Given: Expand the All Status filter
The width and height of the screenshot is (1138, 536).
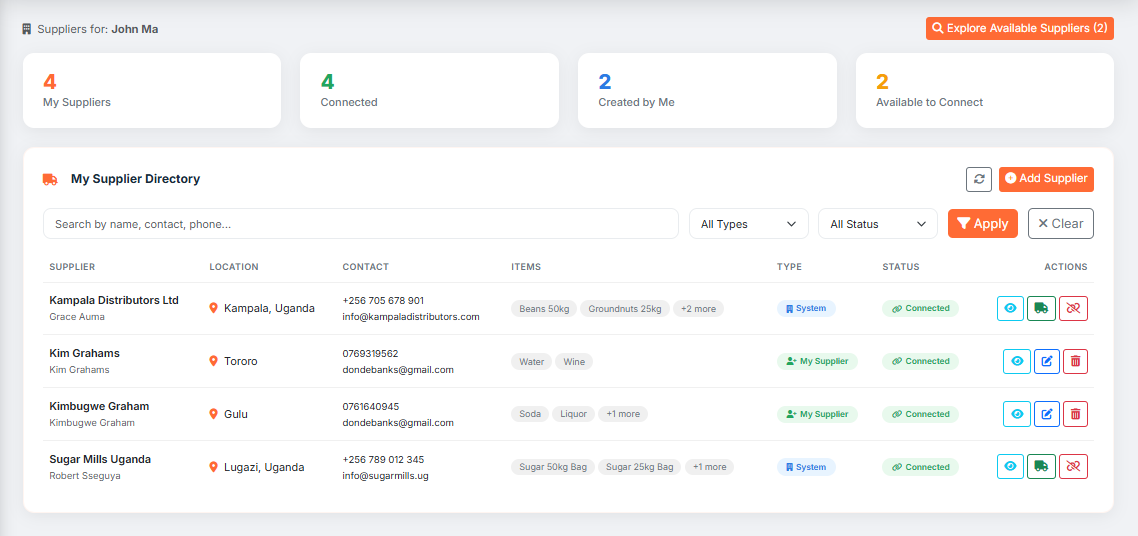Looking at the screenshot, I should click(x=877, y=224).
